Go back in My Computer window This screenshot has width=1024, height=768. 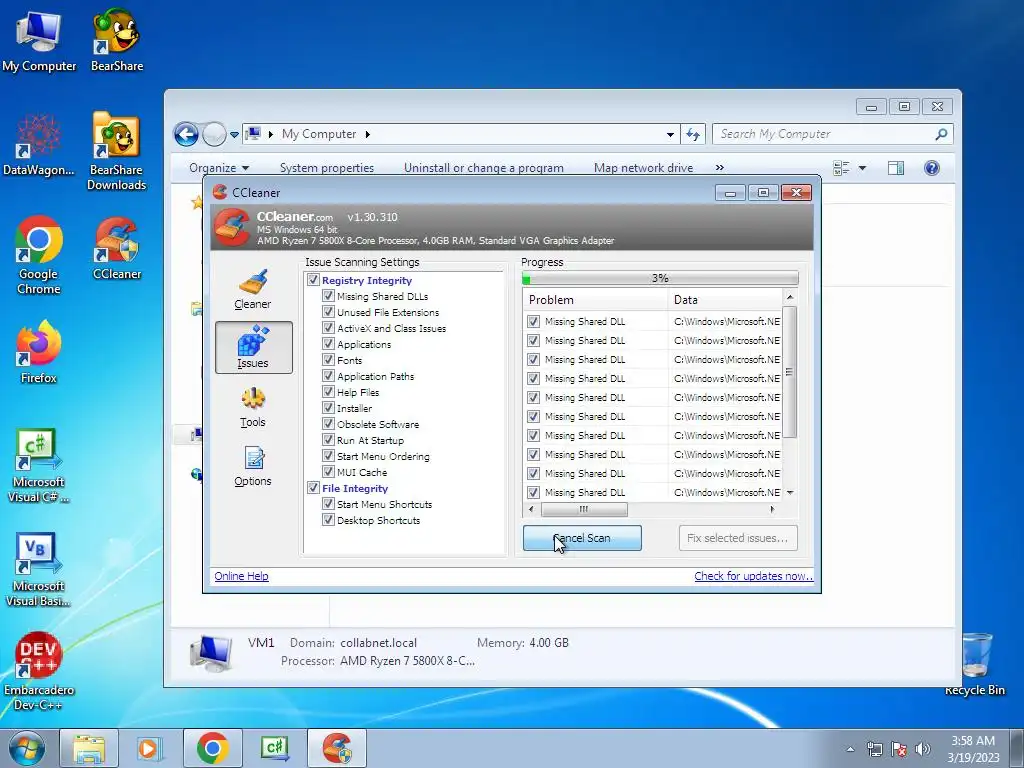coord(186,135)
